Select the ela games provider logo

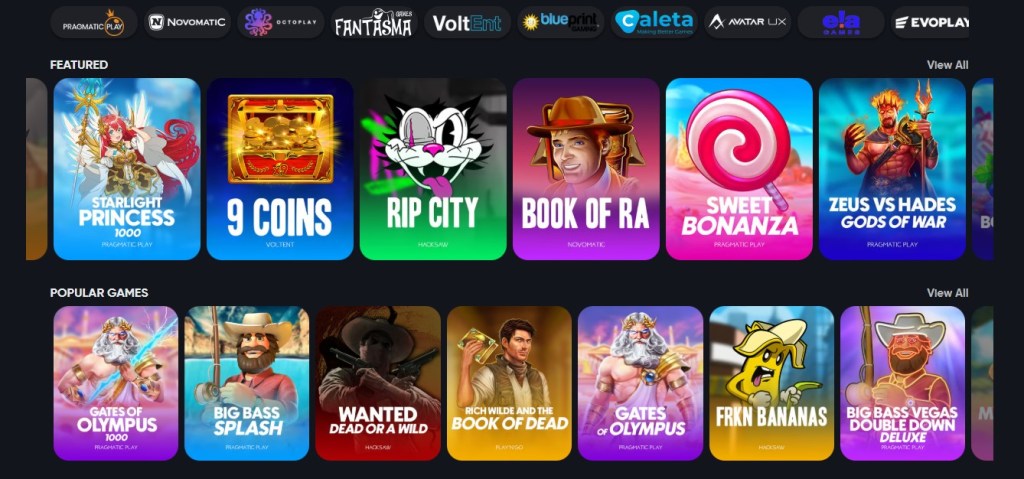coord(840,22)
